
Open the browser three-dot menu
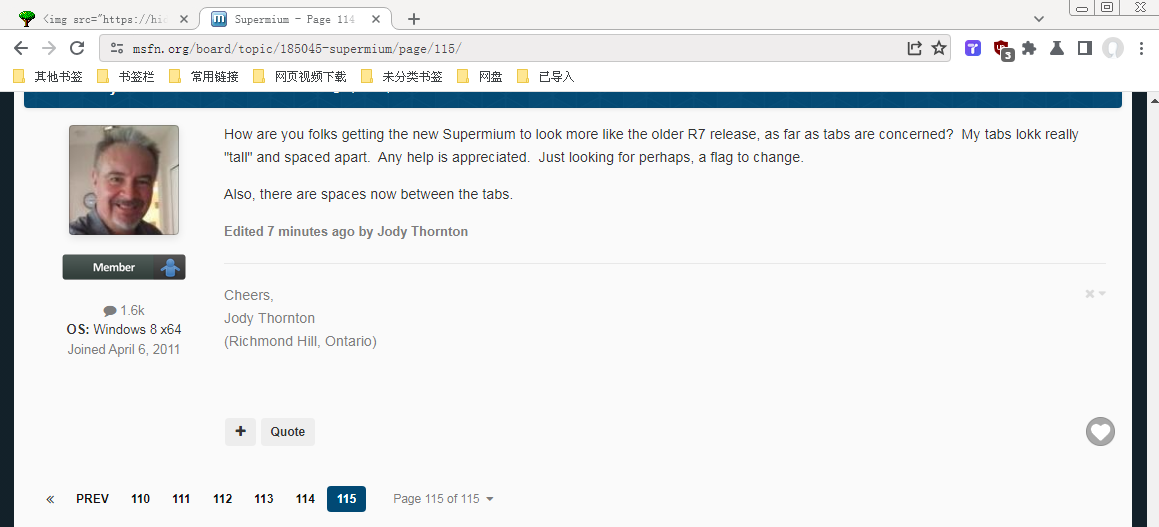(1142, 48)
